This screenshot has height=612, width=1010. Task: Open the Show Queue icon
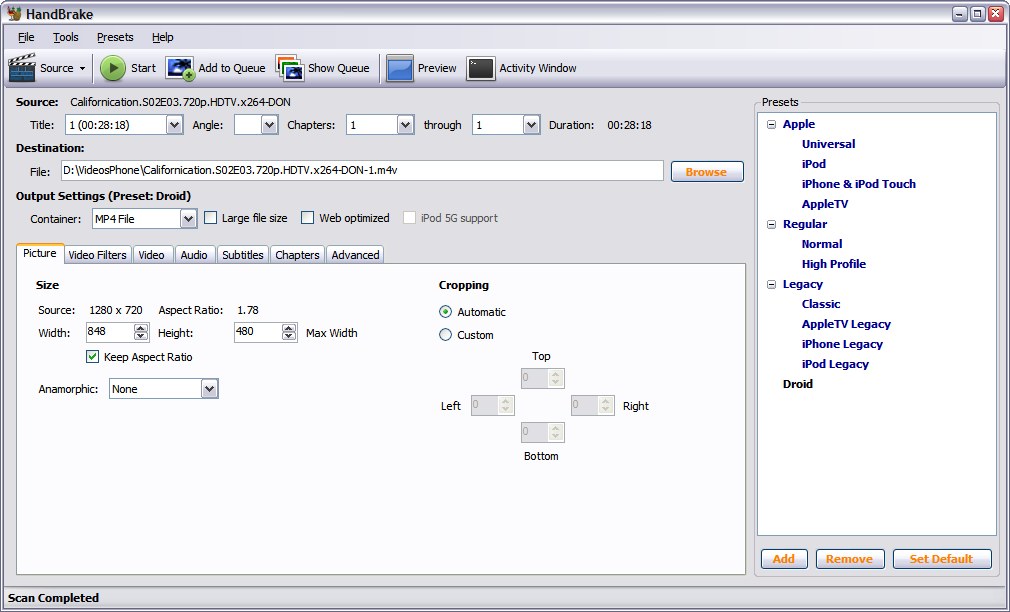(290, 68)
